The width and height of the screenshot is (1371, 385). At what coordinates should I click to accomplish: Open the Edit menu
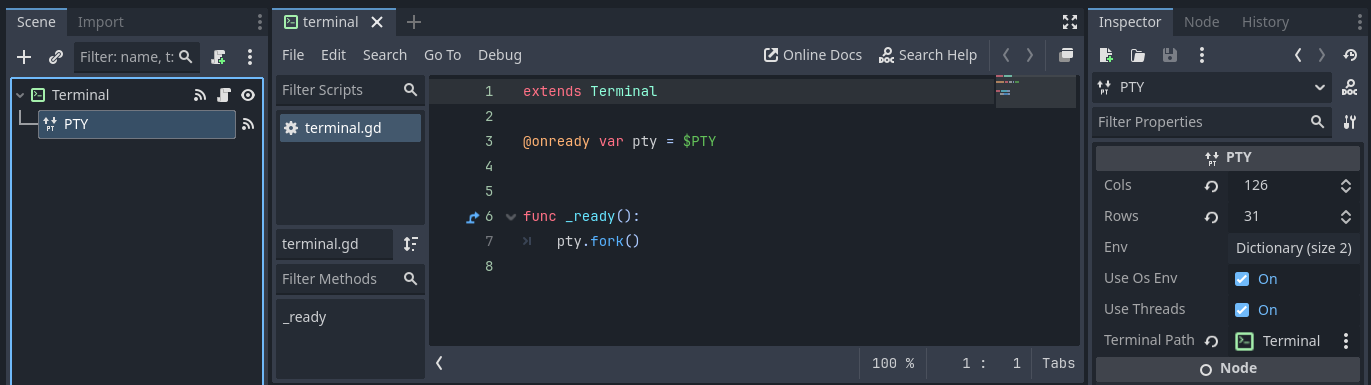click(334, 55)
